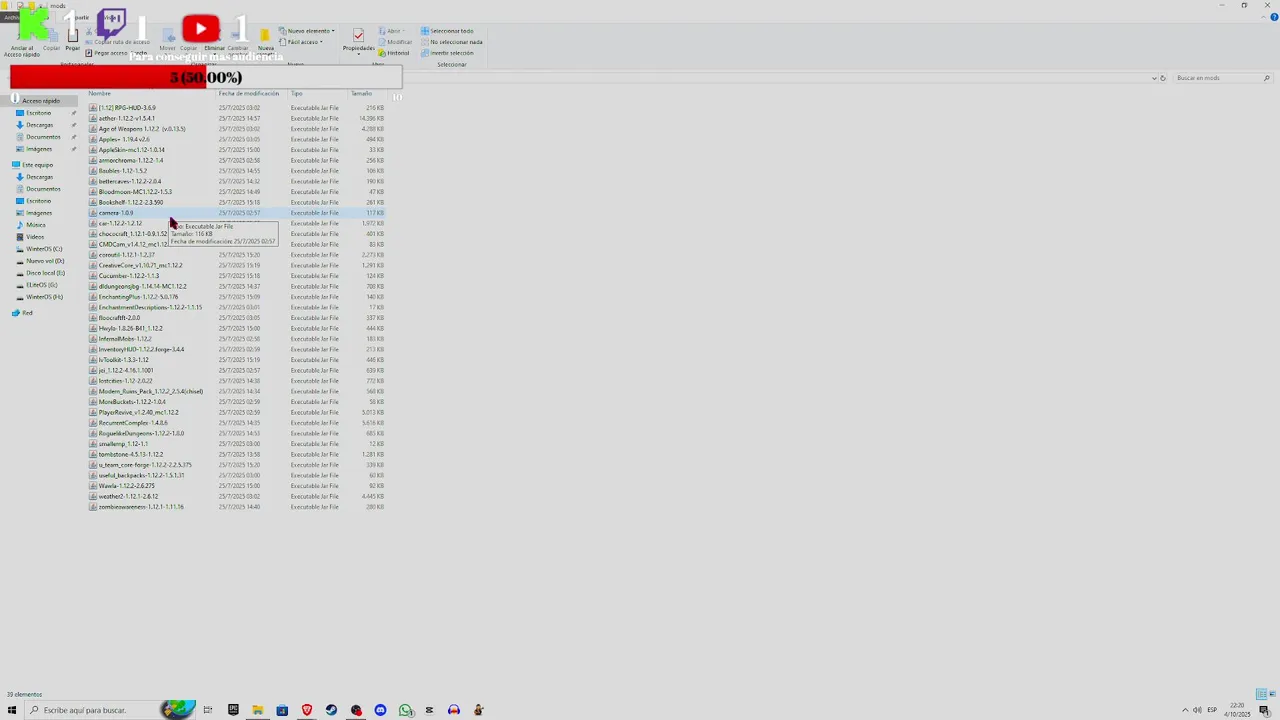Select Acceso rápido in navigation pane
Viewport: 1280px width, 720px height.
pyautogui.click(x=41, y=101)
